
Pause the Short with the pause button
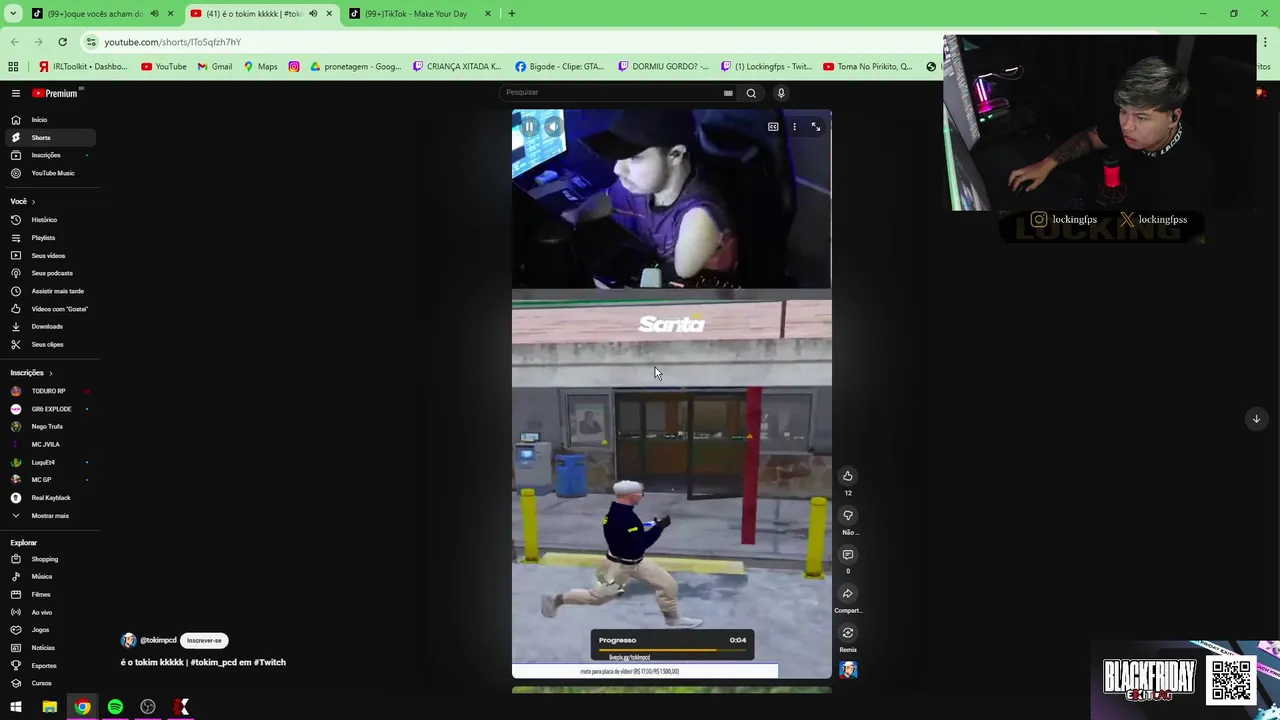pyautogui.click(x=529, y=127)
